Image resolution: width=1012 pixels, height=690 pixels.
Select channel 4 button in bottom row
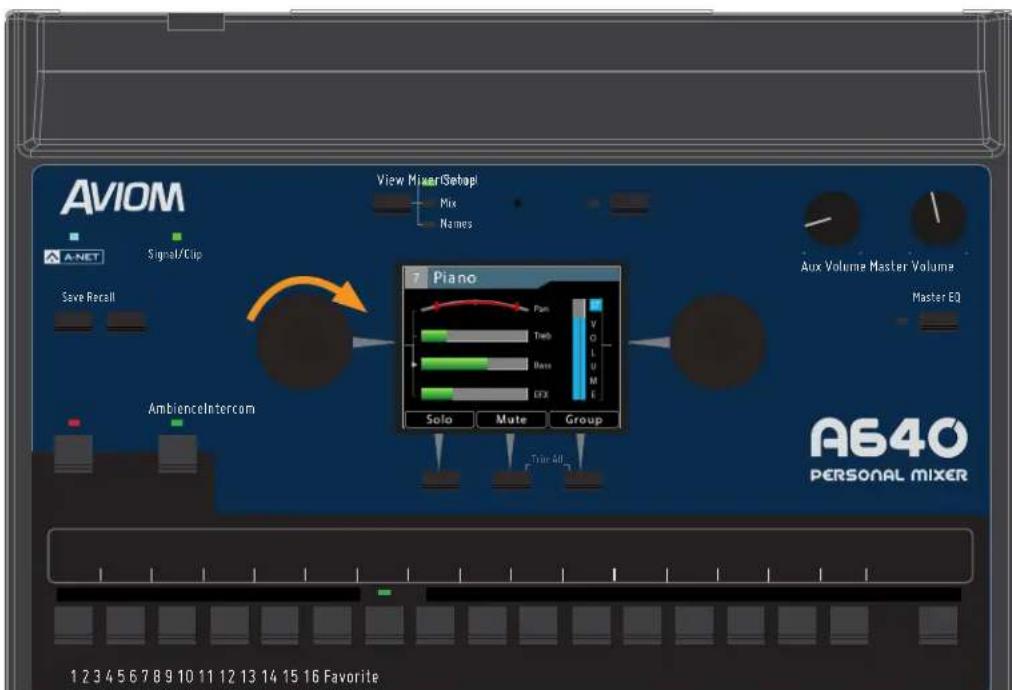(x=229, y=625)
